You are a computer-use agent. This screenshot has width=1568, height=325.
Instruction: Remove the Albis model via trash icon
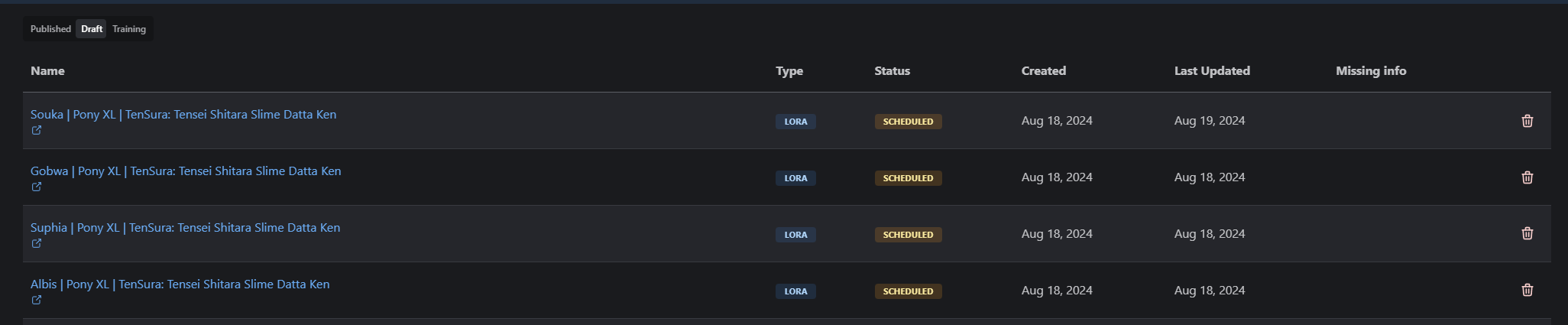pos(1527,291)
